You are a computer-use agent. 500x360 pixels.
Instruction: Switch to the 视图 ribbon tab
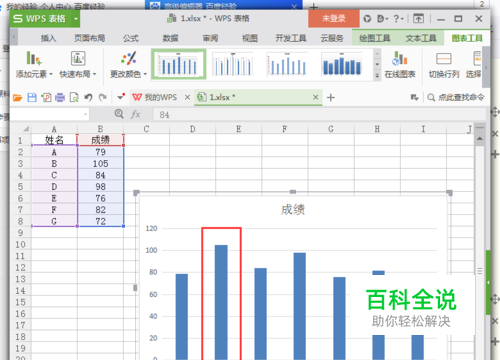click(250, 38)
